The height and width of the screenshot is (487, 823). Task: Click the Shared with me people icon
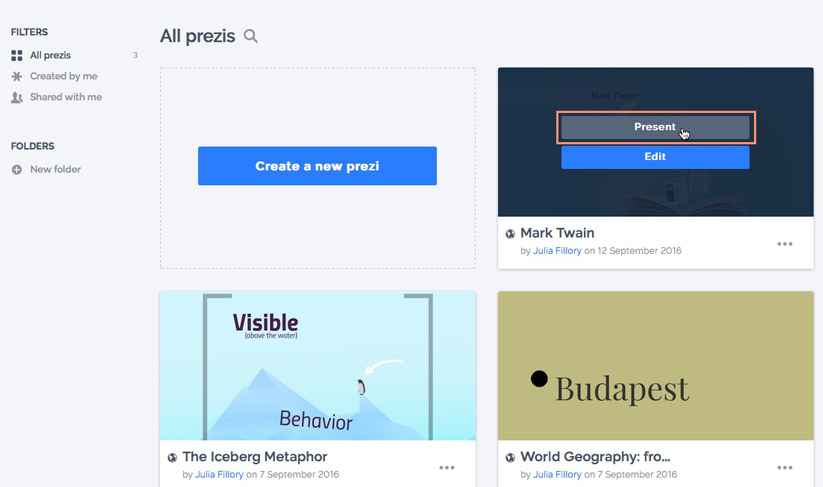pyautogui.click(x=17, y=98)
